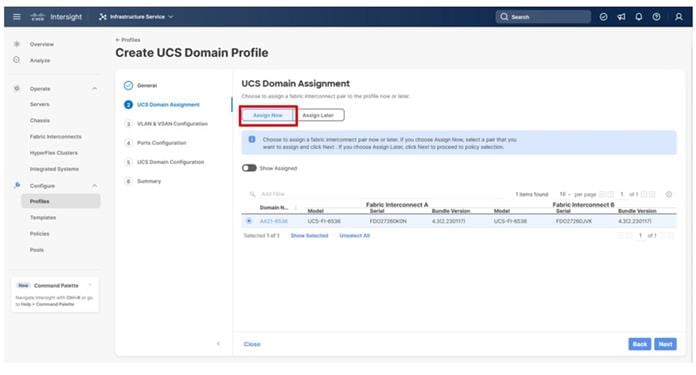Open table settings gear icon
696x375 pixels.
coord(669,194)
